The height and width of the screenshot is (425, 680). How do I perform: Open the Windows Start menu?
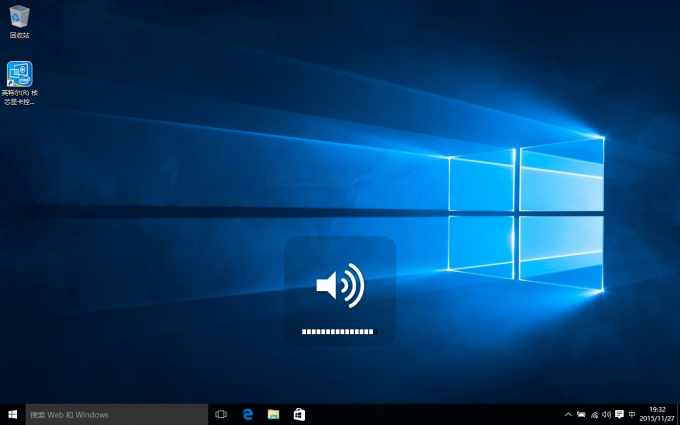click(13, 415)
